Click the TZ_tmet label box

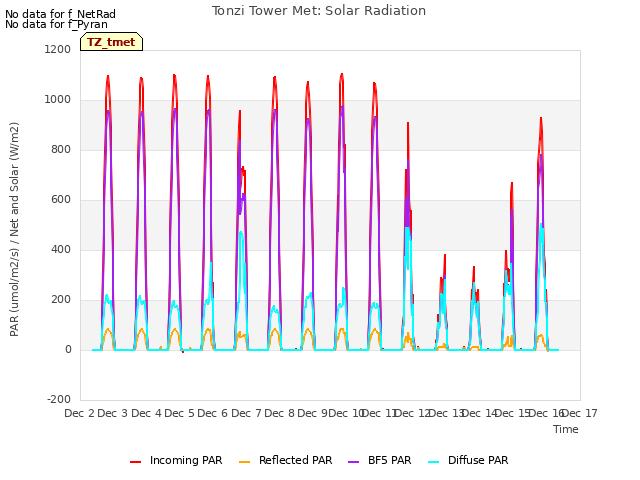tap(111, 42)
